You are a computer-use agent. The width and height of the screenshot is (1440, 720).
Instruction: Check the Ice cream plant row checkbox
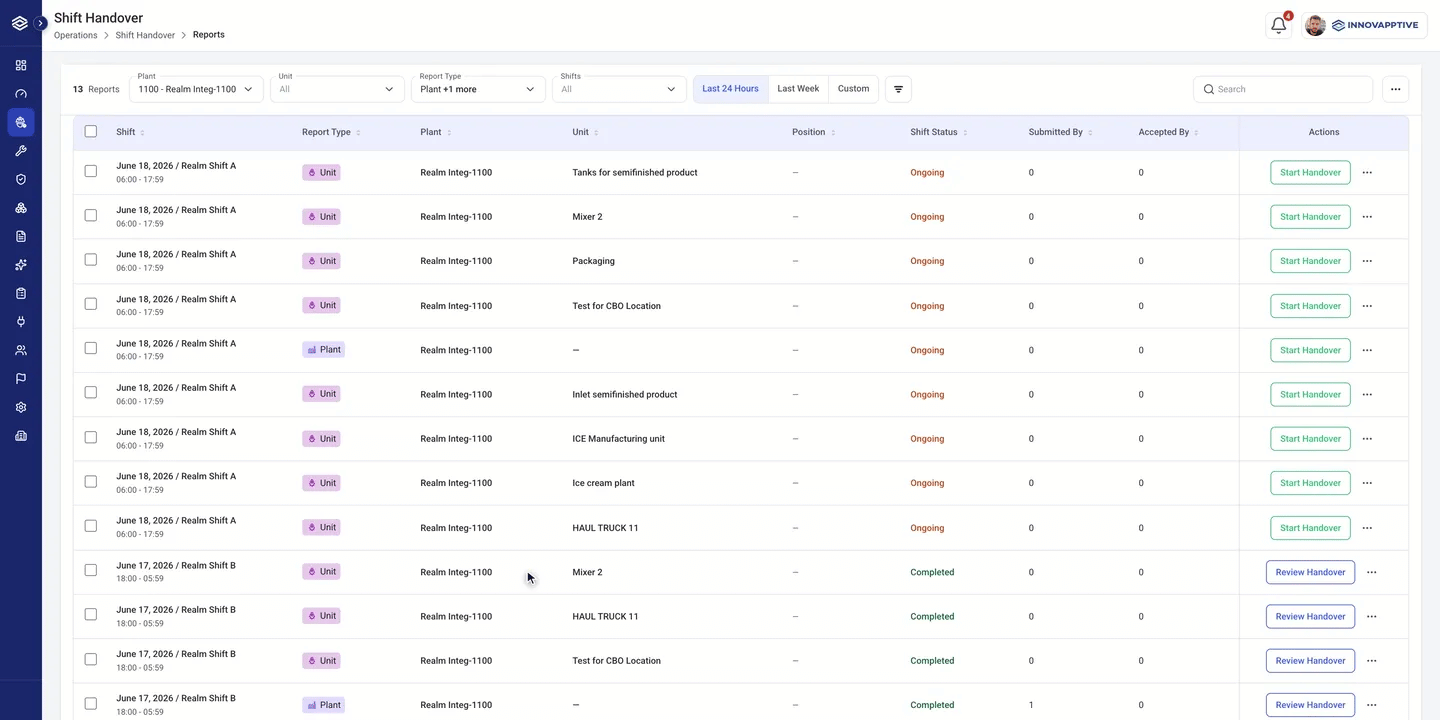(x=91, y=481)
